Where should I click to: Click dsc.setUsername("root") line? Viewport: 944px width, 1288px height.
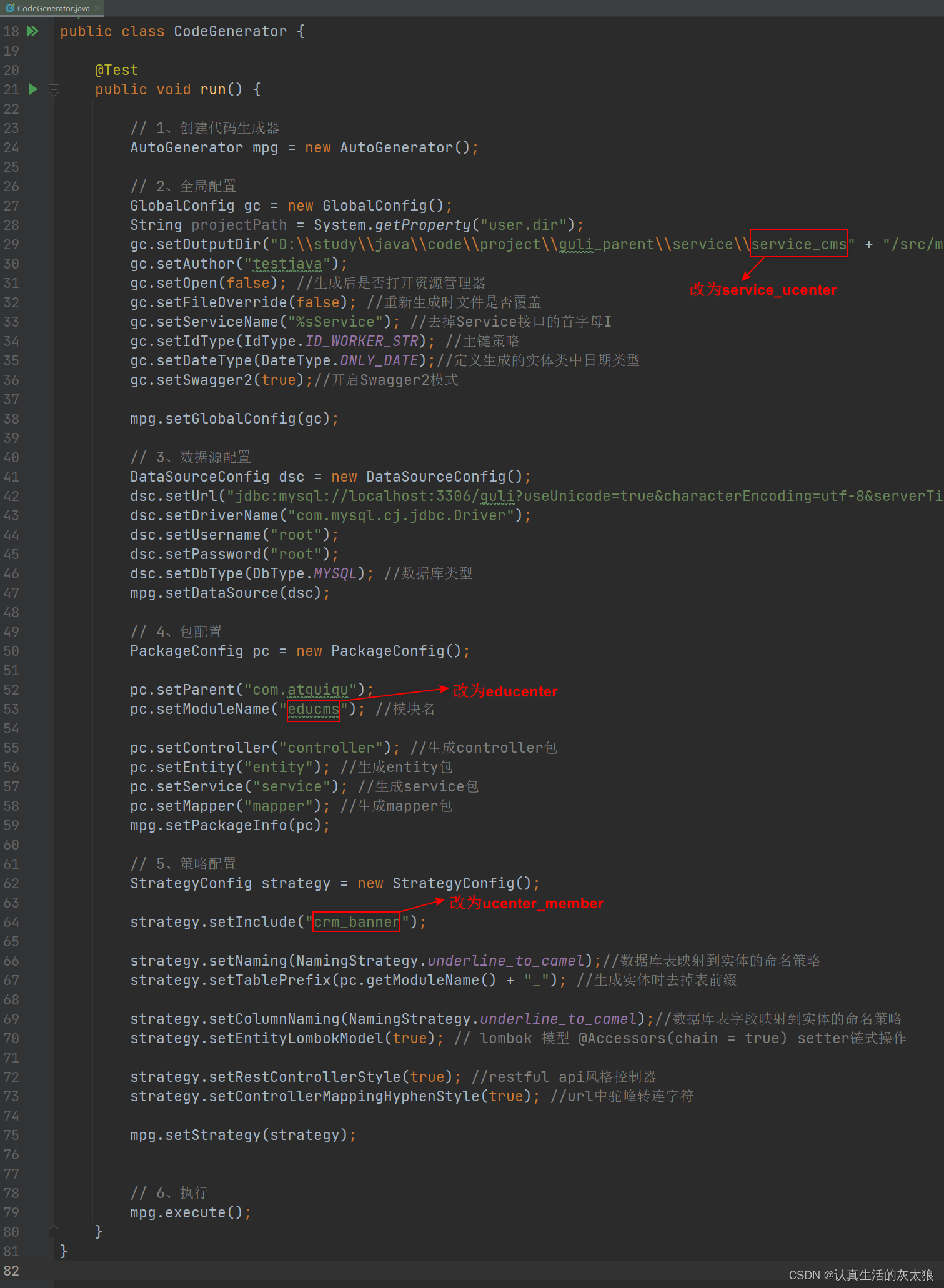click(x=234, y=535)
